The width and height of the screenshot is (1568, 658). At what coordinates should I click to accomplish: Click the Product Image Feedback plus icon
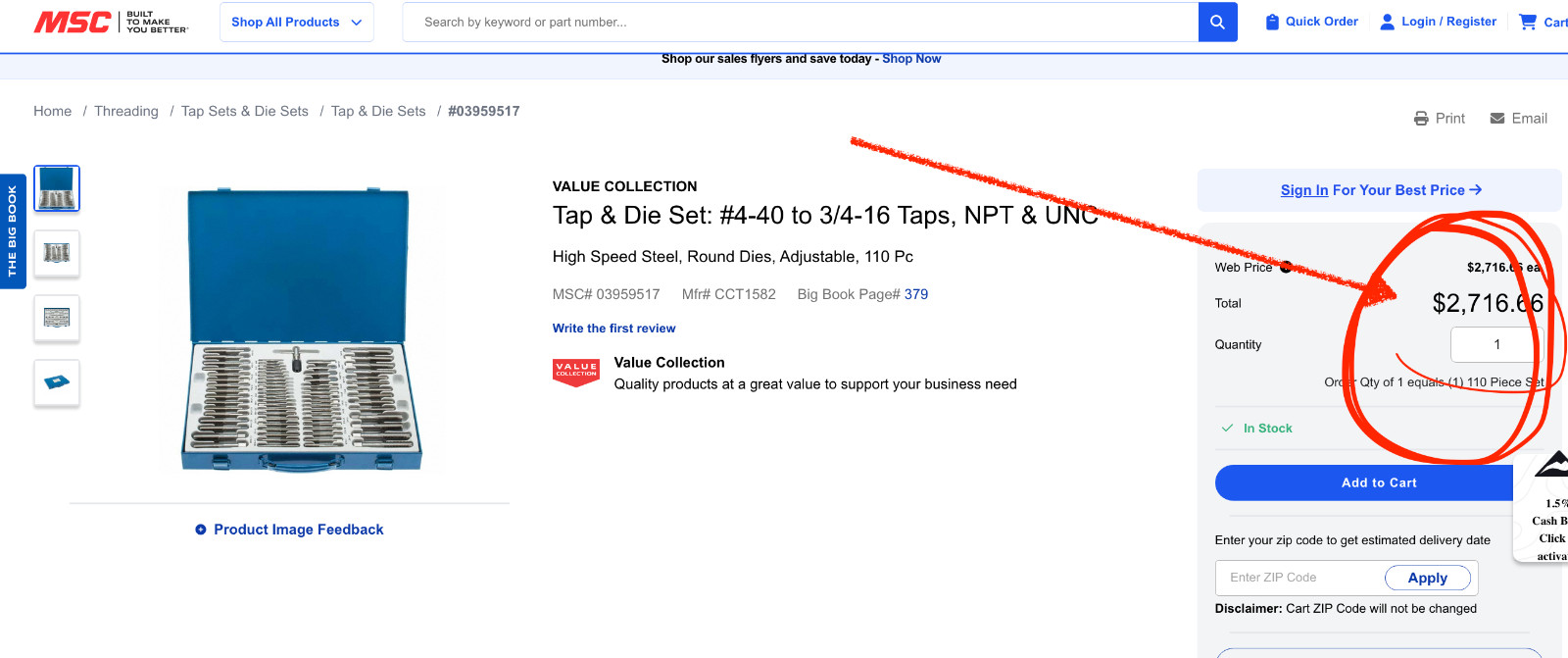201,530
